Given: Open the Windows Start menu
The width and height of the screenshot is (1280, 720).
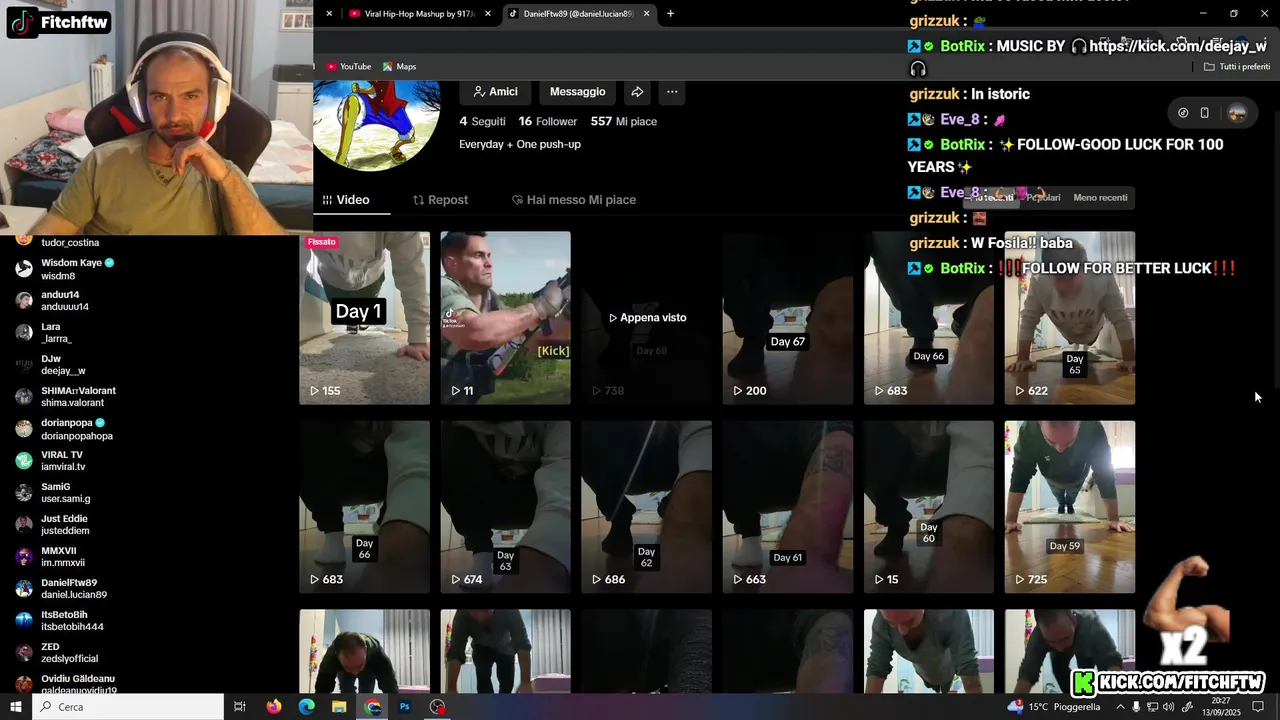Looking at the screenshot, I should click(16, 707).
